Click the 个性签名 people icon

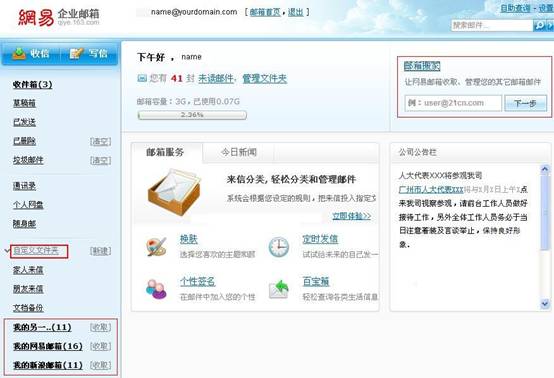pyautogui.click(x=156, y=289)
